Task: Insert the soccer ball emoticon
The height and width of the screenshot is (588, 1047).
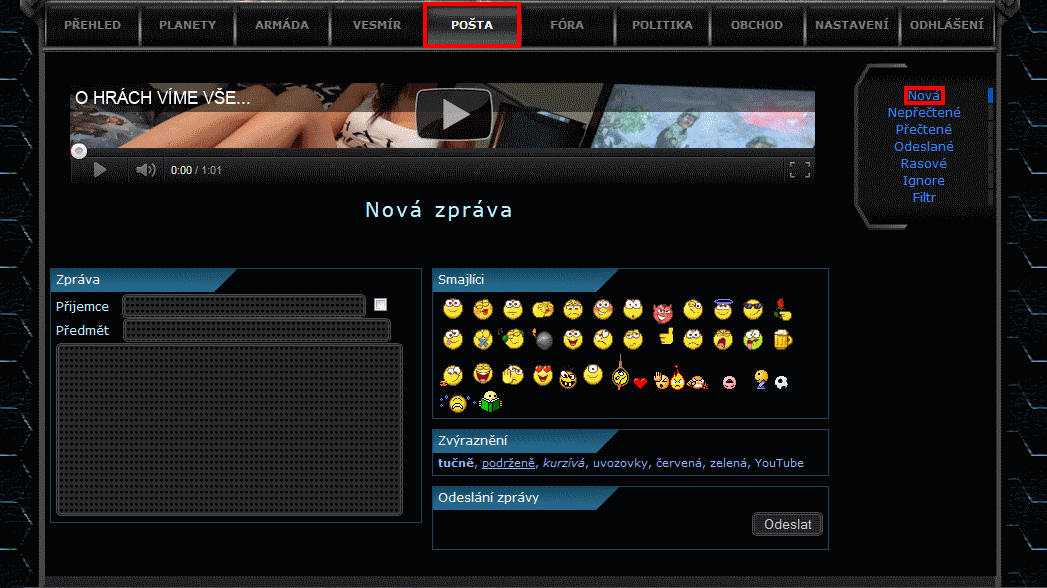Action: 781,381
